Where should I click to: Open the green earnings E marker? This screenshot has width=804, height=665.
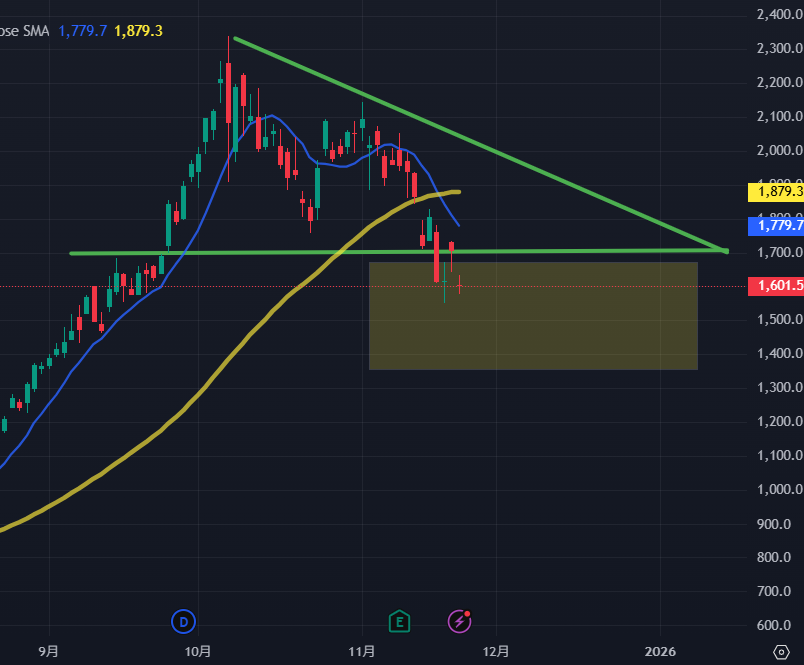(x=400, y=622)
